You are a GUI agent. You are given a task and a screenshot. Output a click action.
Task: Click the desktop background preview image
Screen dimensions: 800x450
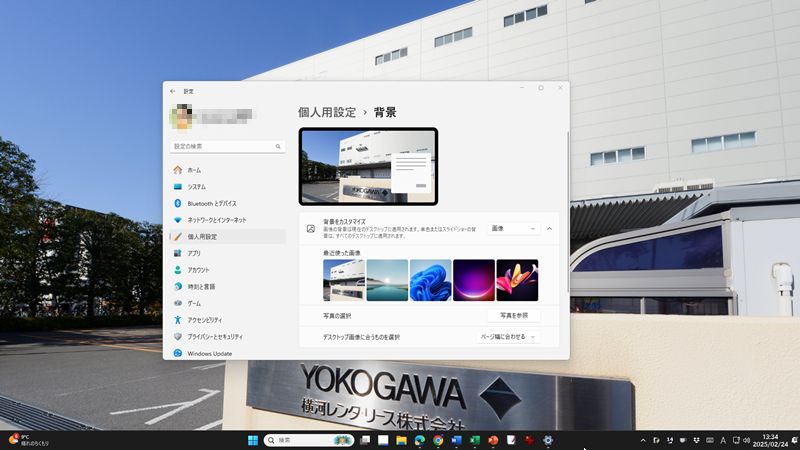point(368,166)
